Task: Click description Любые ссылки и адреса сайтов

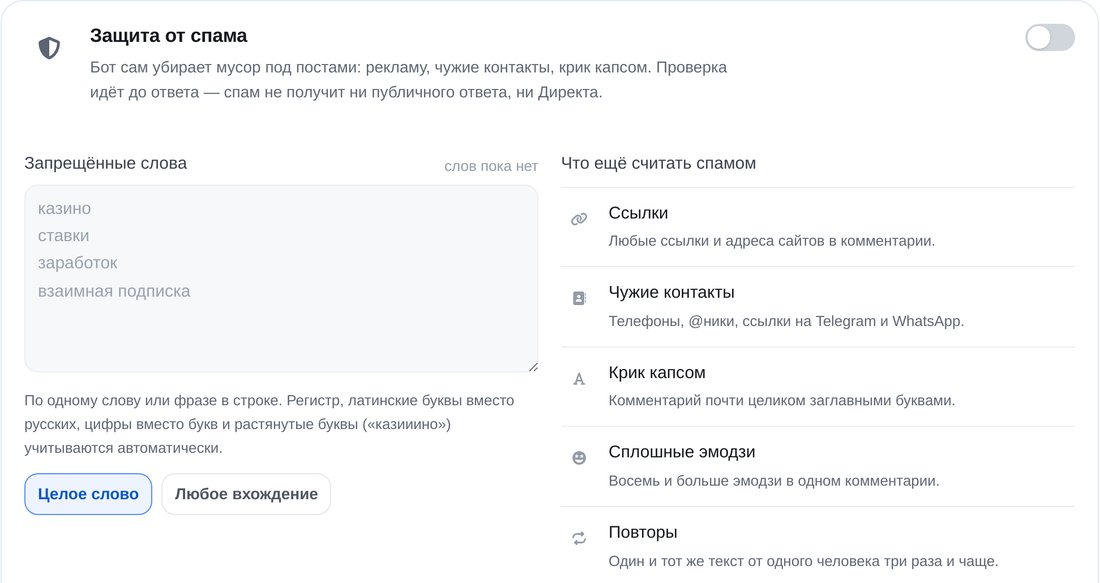Action: 772,241
